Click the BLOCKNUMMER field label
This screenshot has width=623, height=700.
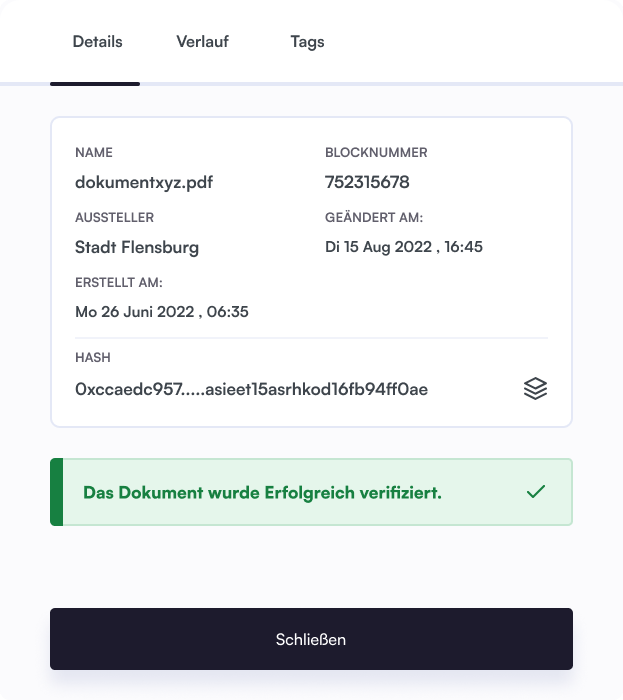(x=376, y=153)
